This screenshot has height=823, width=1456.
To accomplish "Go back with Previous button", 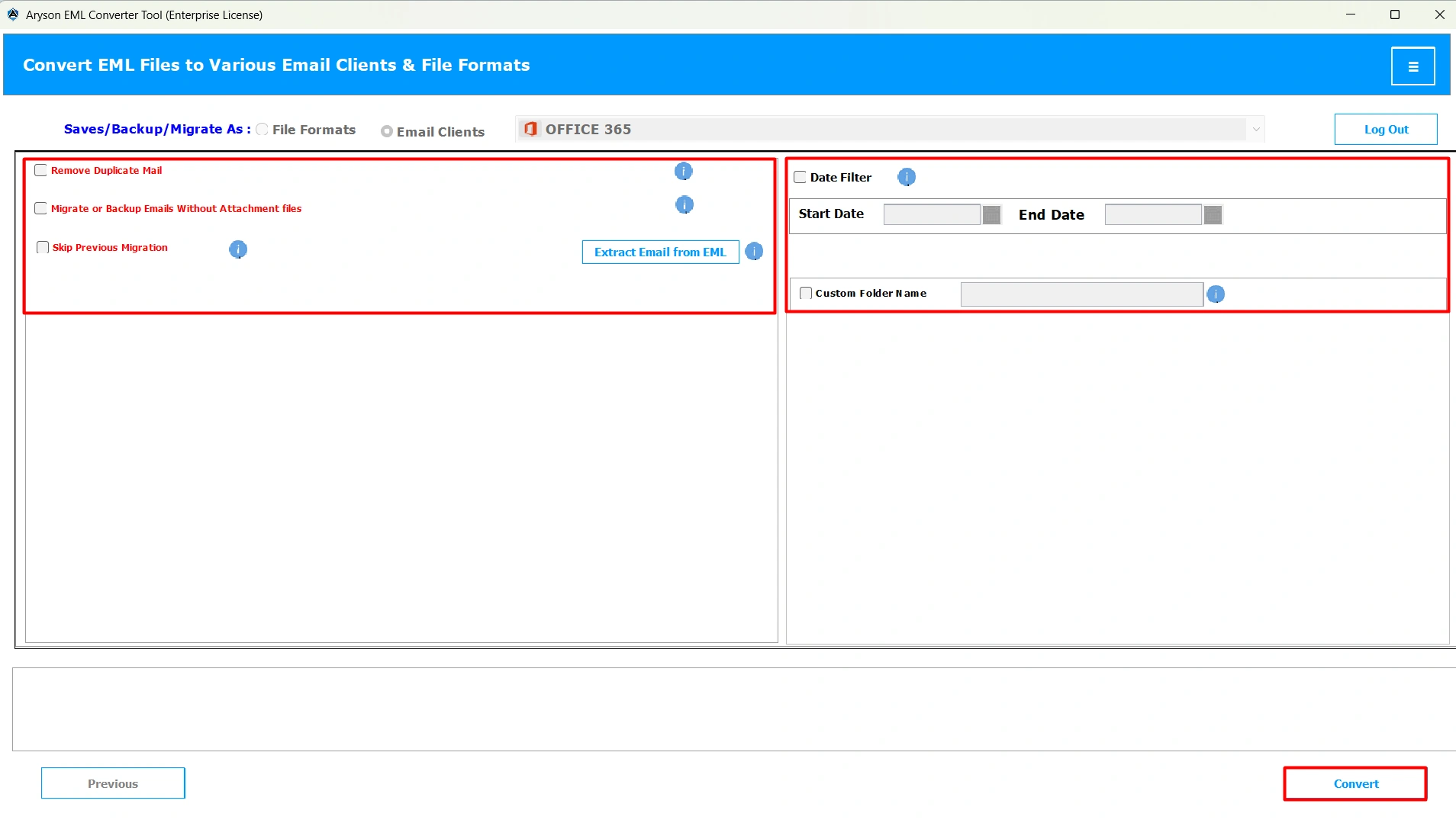I will (x=113, y=783).
